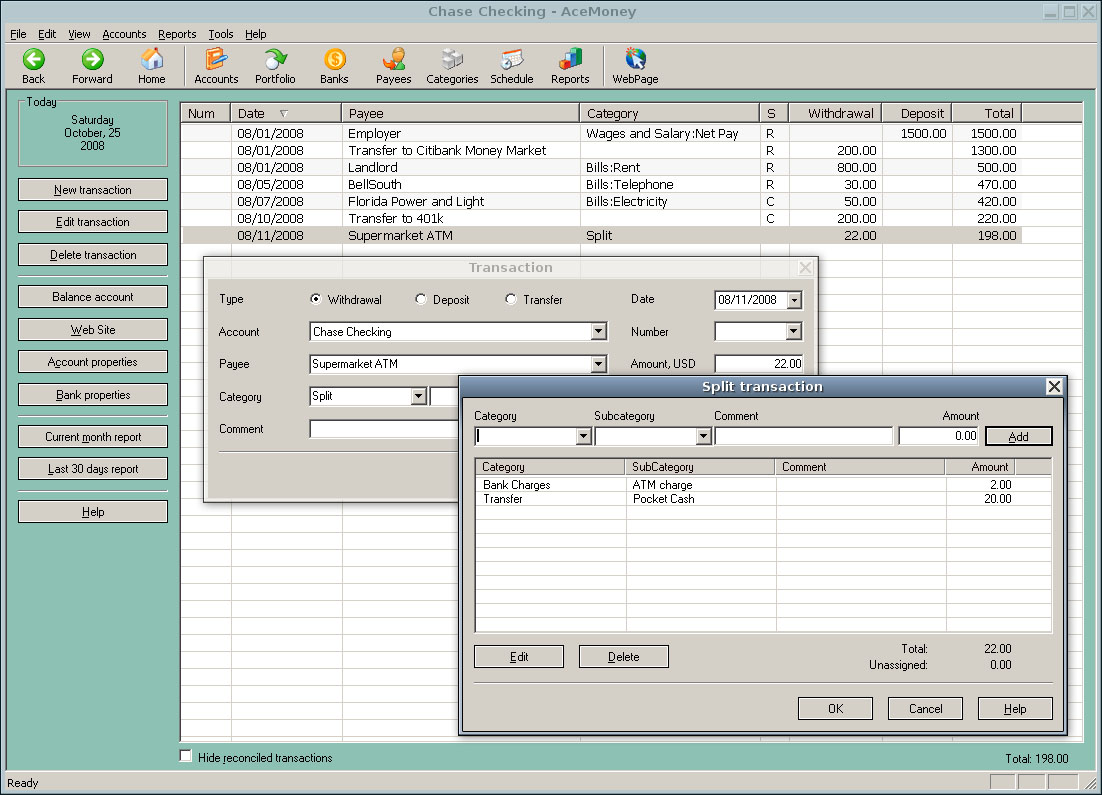
Task: Select the Employer transaction row
Action: coord(601,134)
